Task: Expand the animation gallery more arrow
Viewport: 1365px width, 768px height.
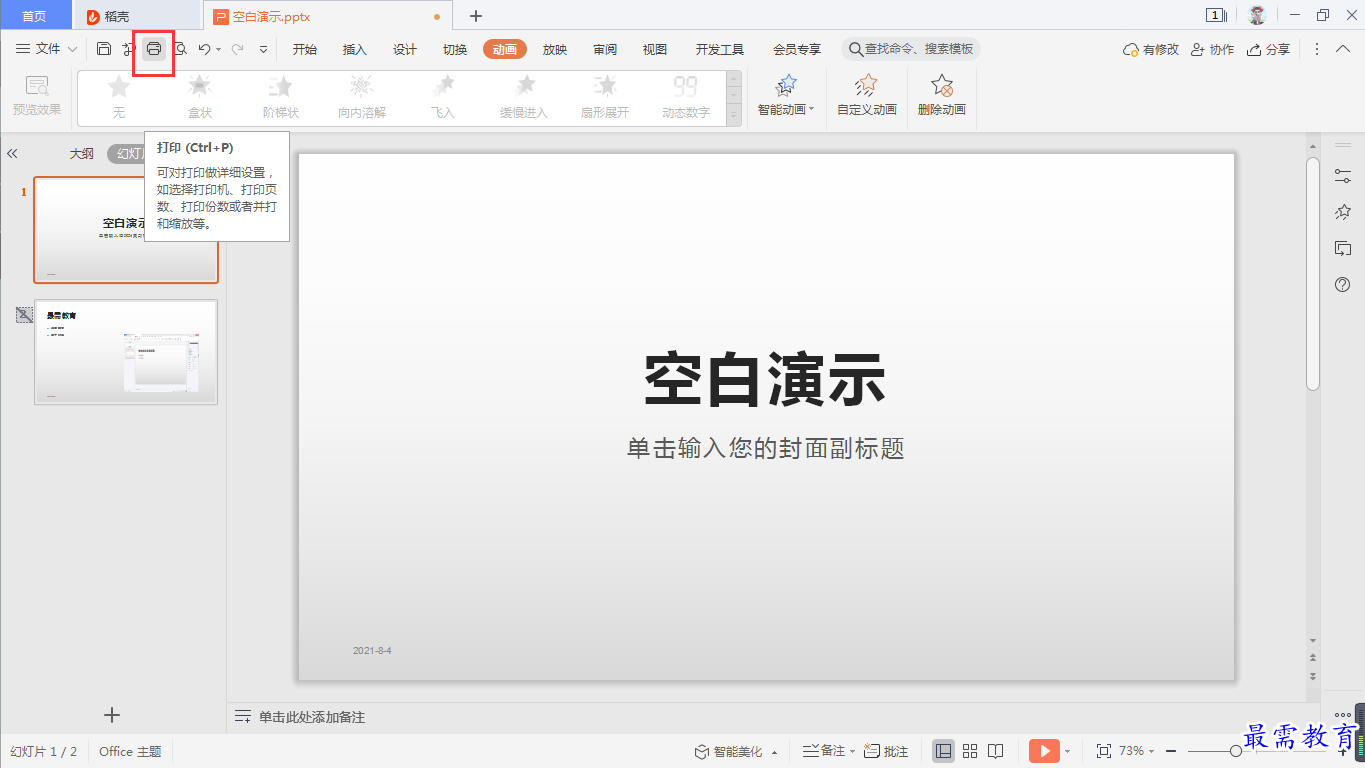Action: (734, 116)
